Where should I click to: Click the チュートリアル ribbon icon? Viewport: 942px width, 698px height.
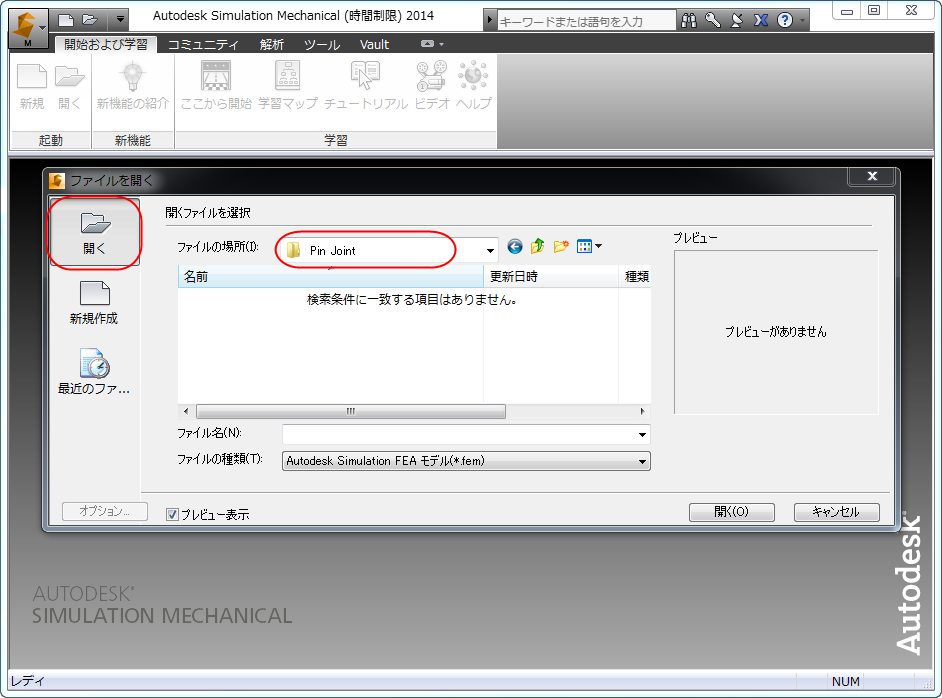[366, 87]
